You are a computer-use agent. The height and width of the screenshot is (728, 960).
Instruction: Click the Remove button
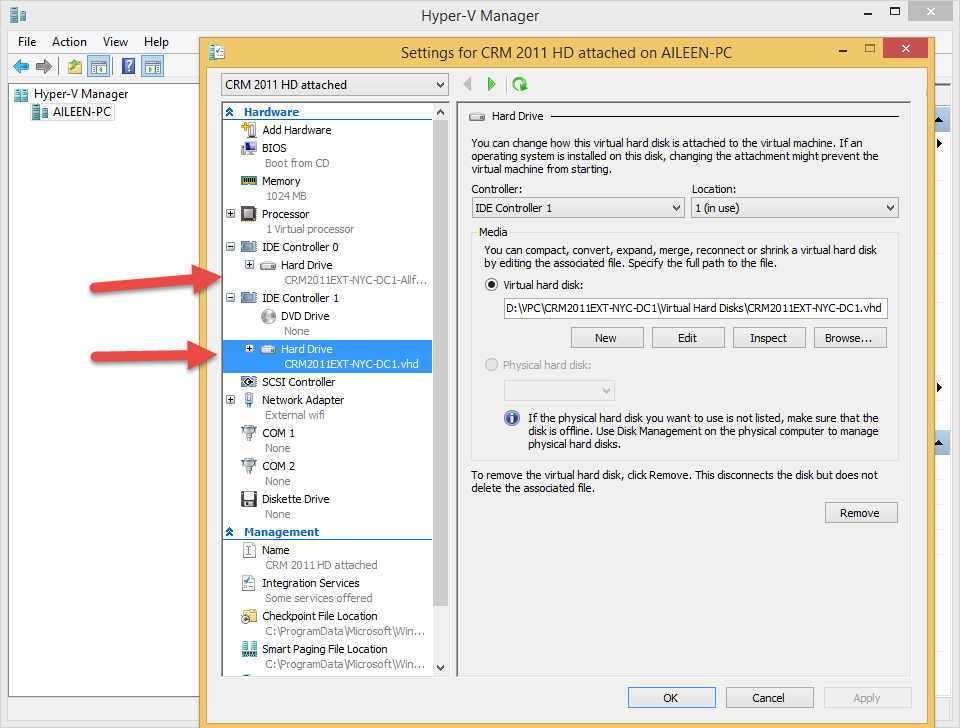coord(860,513)
